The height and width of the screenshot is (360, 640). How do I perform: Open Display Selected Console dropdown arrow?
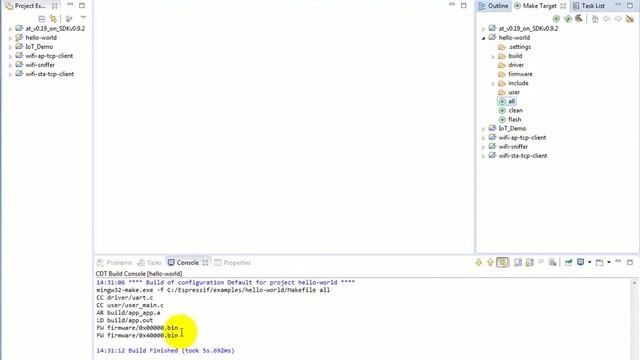[589, 262]
